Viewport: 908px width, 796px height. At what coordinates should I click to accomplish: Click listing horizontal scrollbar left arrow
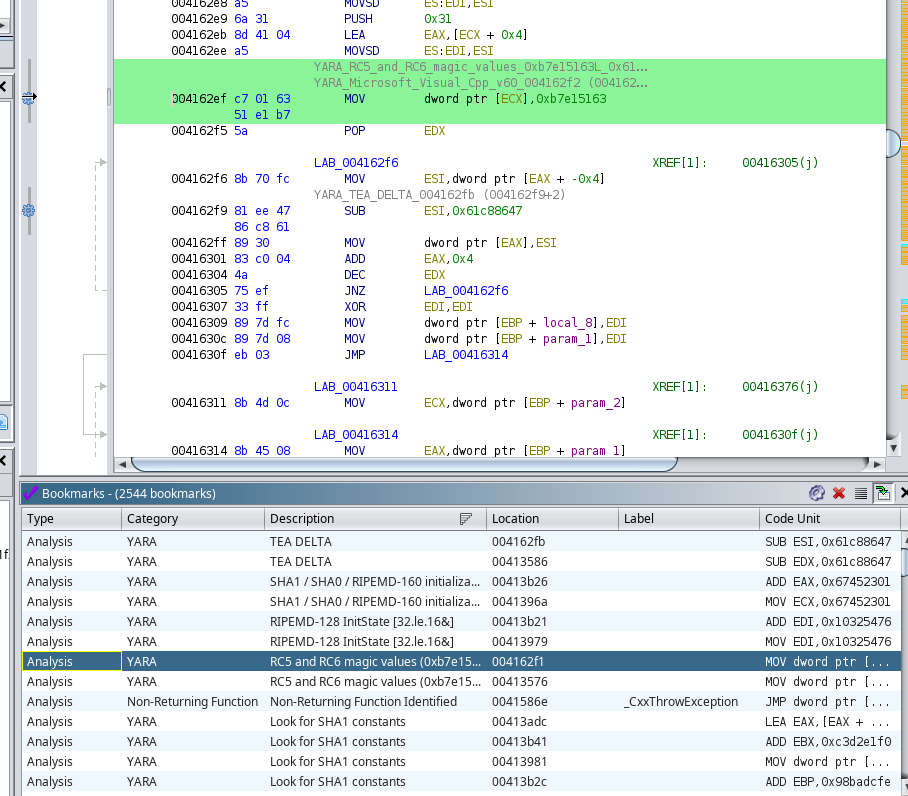pyautogui.click(x=122, y=464)
